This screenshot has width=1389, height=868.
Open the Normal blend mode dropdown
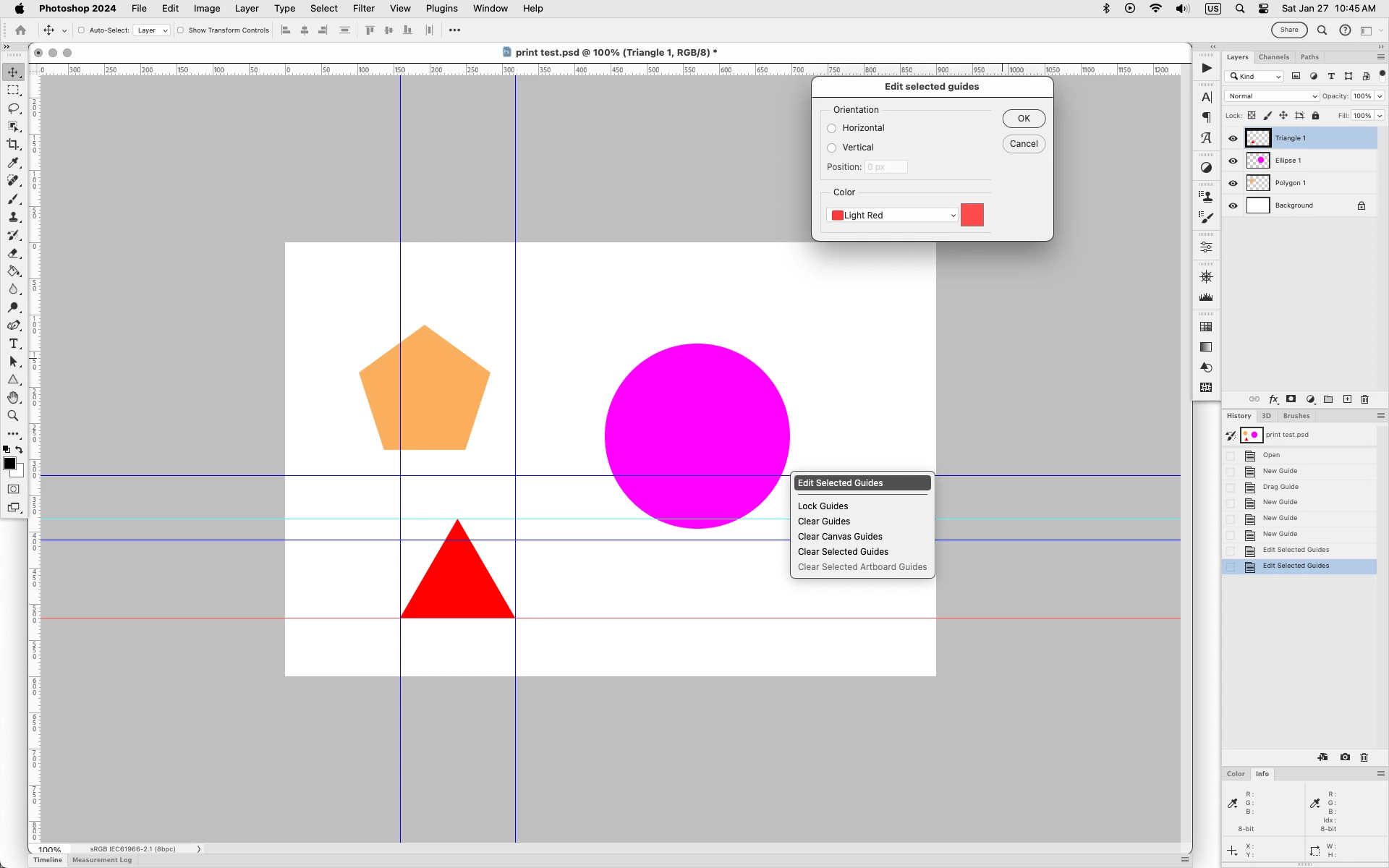coord(1272,96)
